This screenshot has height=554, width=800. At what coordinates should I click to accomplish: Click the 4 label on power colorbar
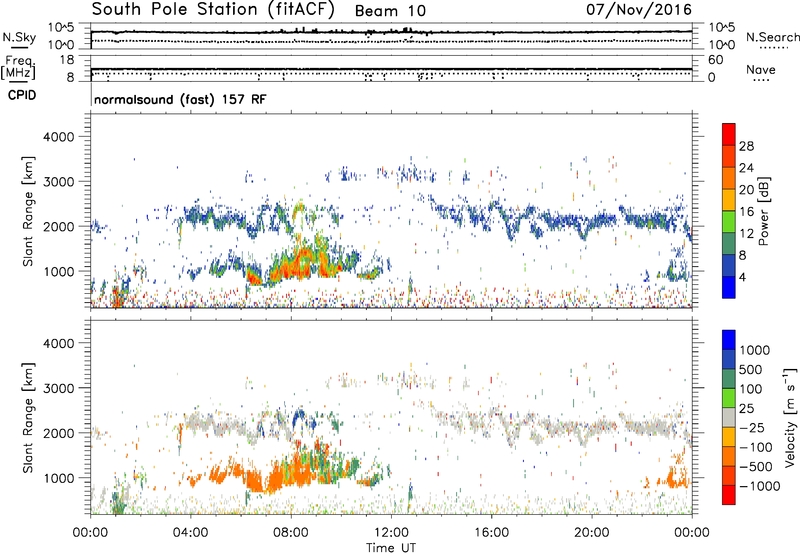tap(742, 277)
